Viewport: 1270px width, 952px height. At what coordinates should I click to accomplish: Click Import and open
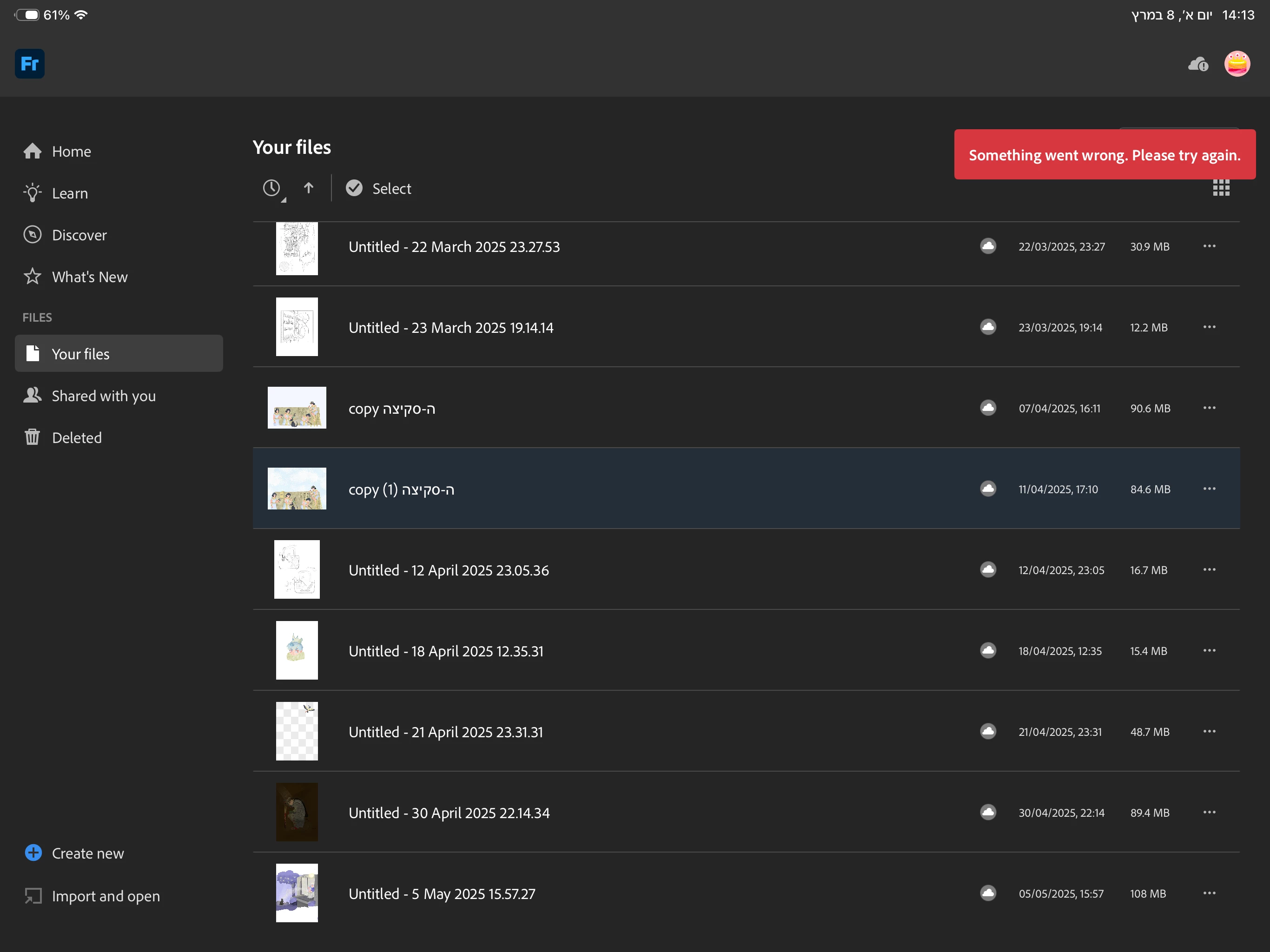coord(106,896)
